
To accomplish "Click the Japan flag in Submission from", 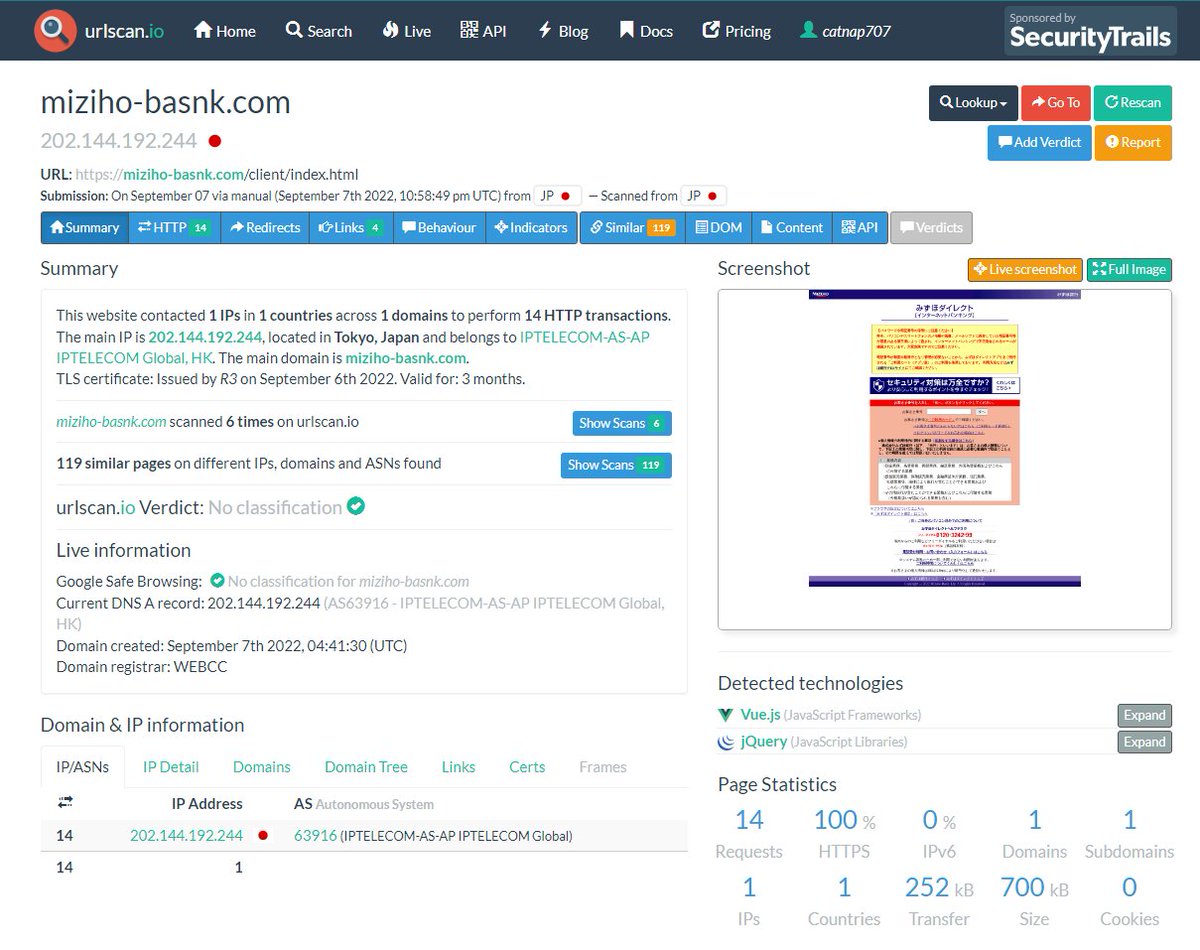I will coord(565,196).
